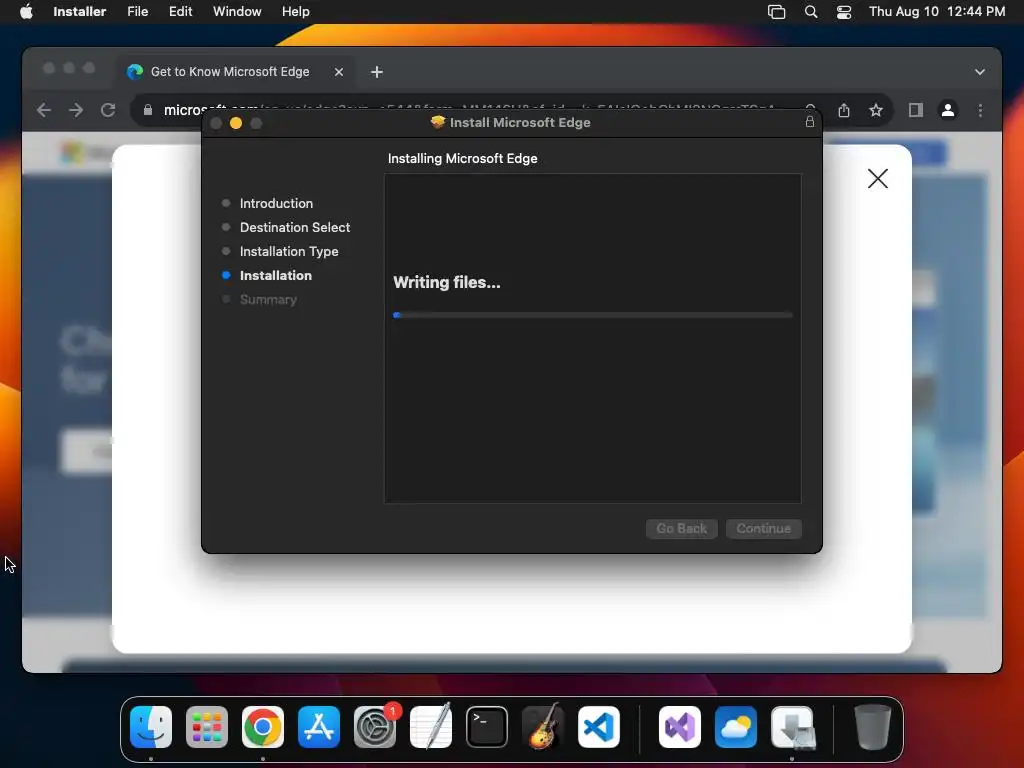Viewport: 1024px width, 768px height.
Task: Select the Installation step
Action: (x=276, y=276)
